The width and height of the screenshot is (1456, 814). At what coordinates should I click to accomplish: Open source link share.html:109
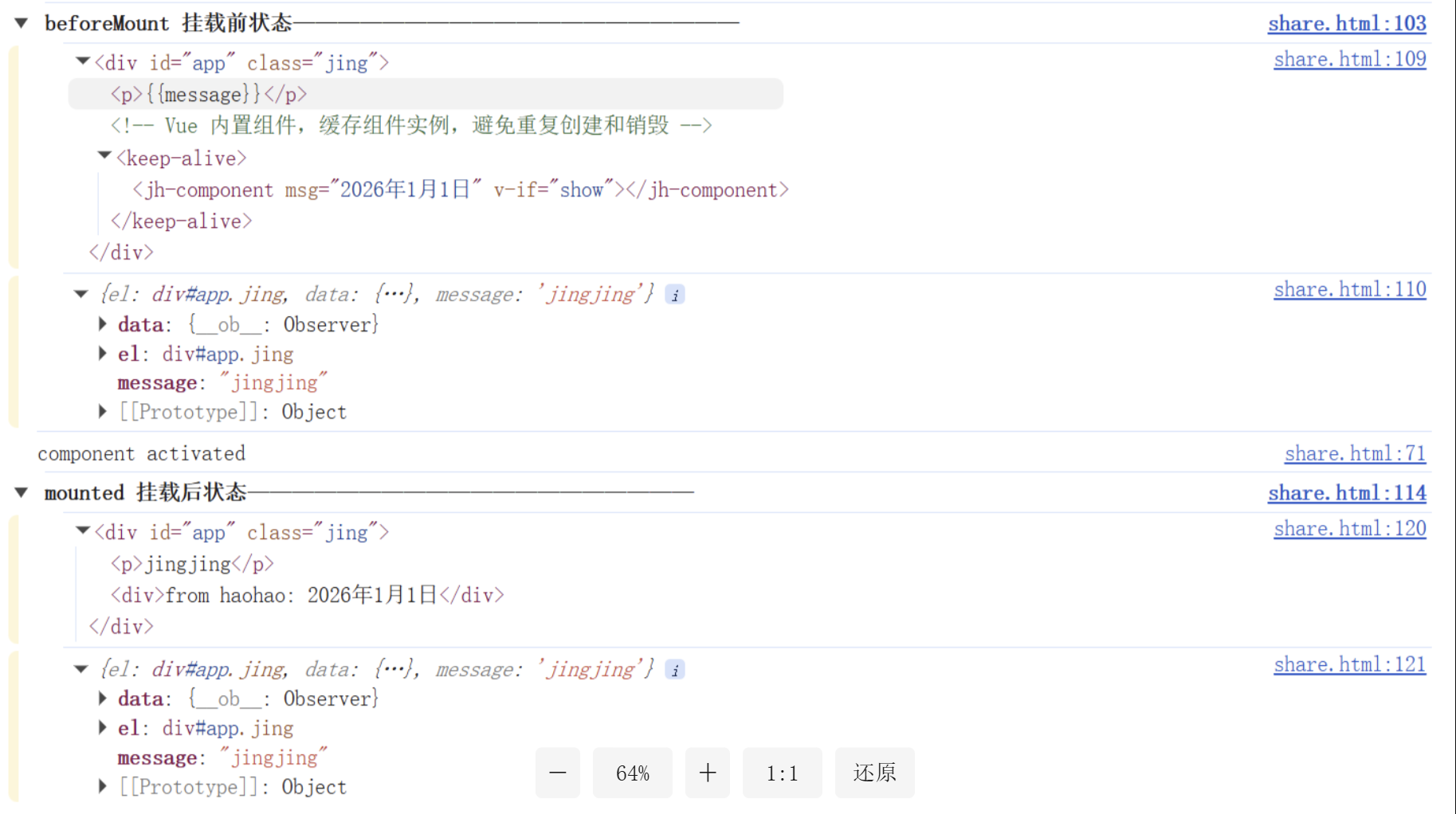tap(1350, 59)
